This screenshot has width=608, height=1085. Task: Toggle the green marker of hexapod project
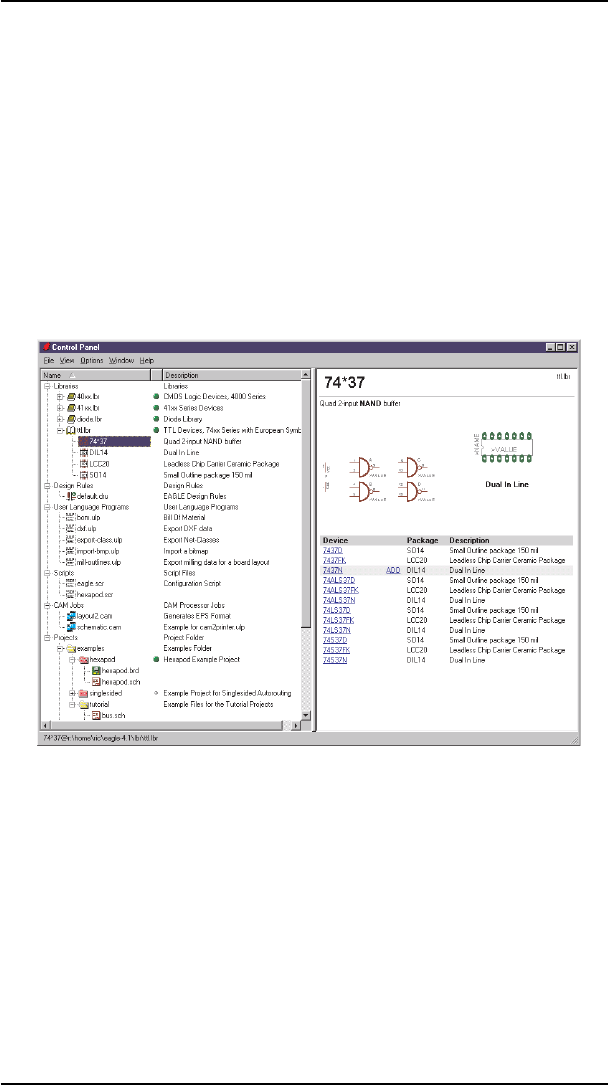[x=156, y=660]
